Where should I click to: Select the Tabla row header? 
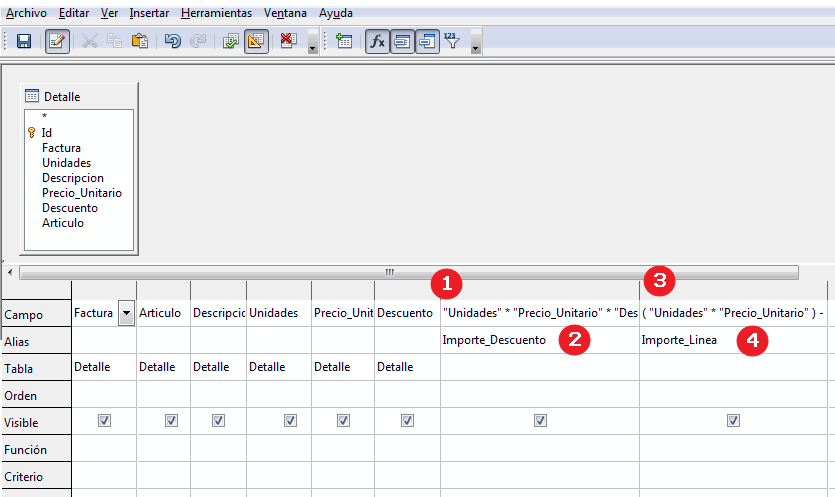click(x=37, y=368)
